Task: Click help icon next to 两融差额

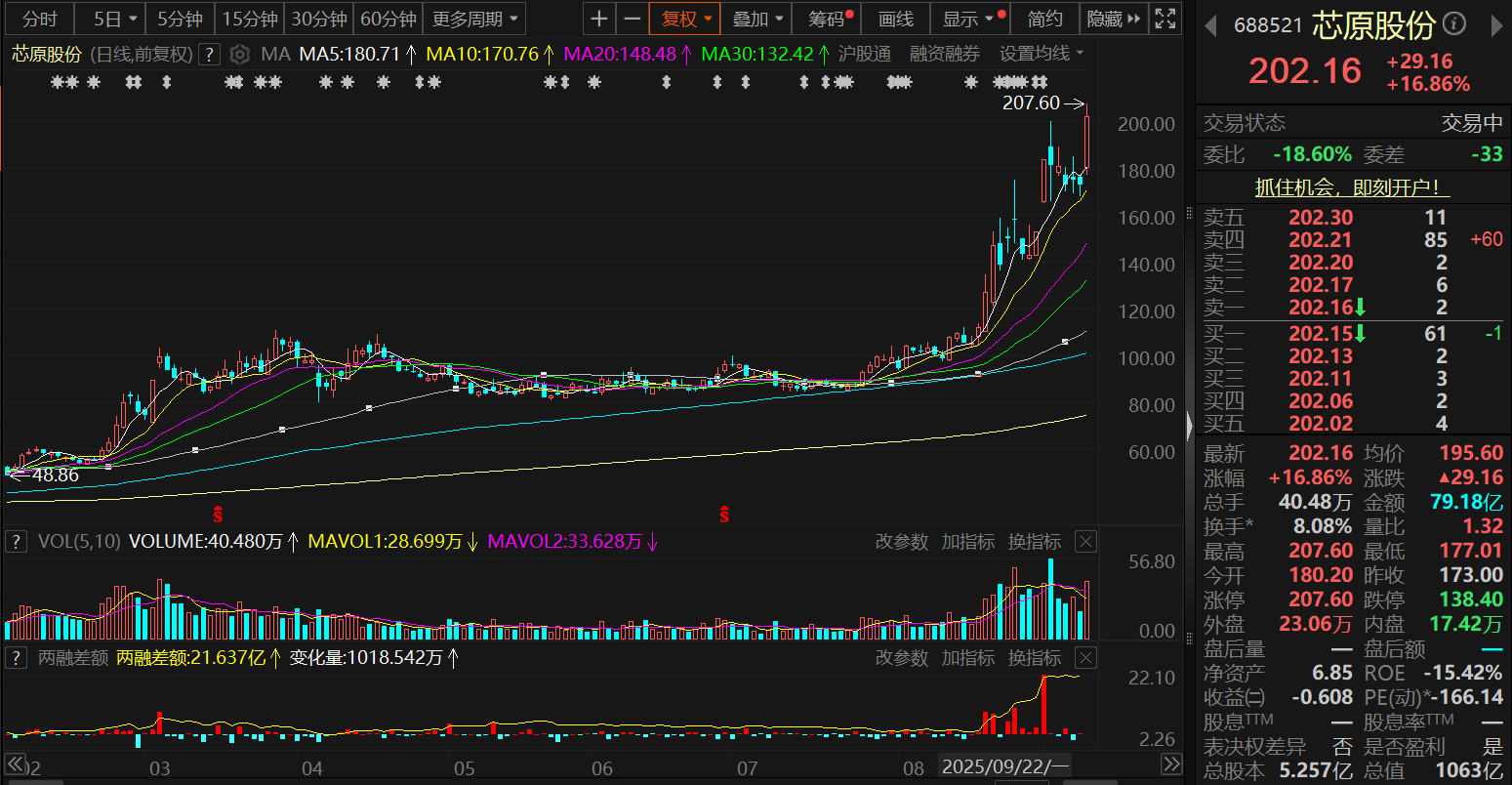Action: (x=16, y=658)
